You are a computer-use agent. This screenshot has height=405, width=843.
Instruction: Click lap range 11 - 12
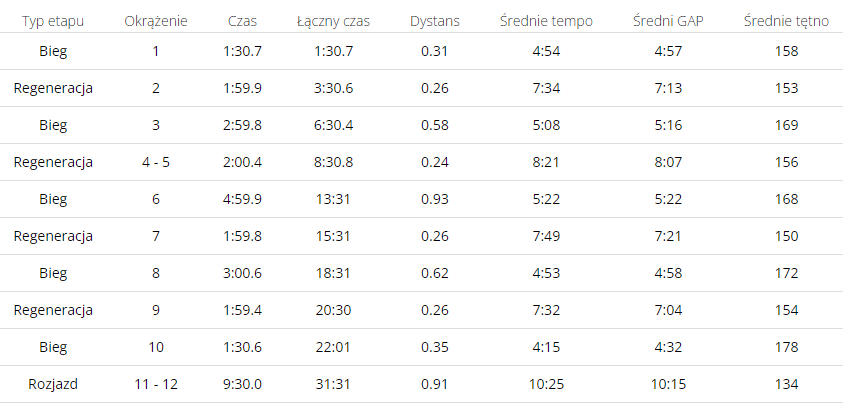coord(156,385)
